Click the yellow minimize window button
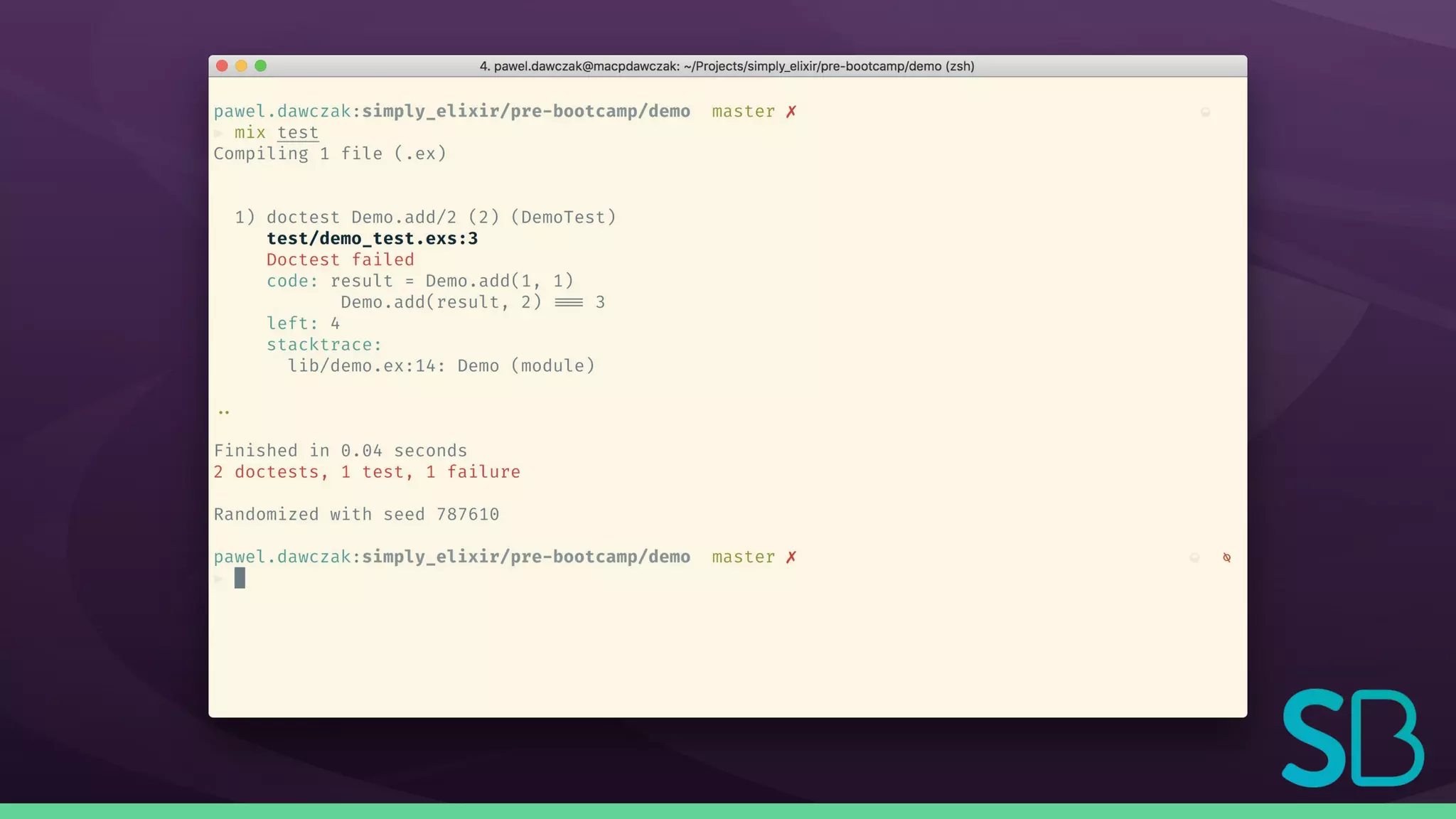The height and width of the screenshot is (819, 1456). tap(241, 66)
